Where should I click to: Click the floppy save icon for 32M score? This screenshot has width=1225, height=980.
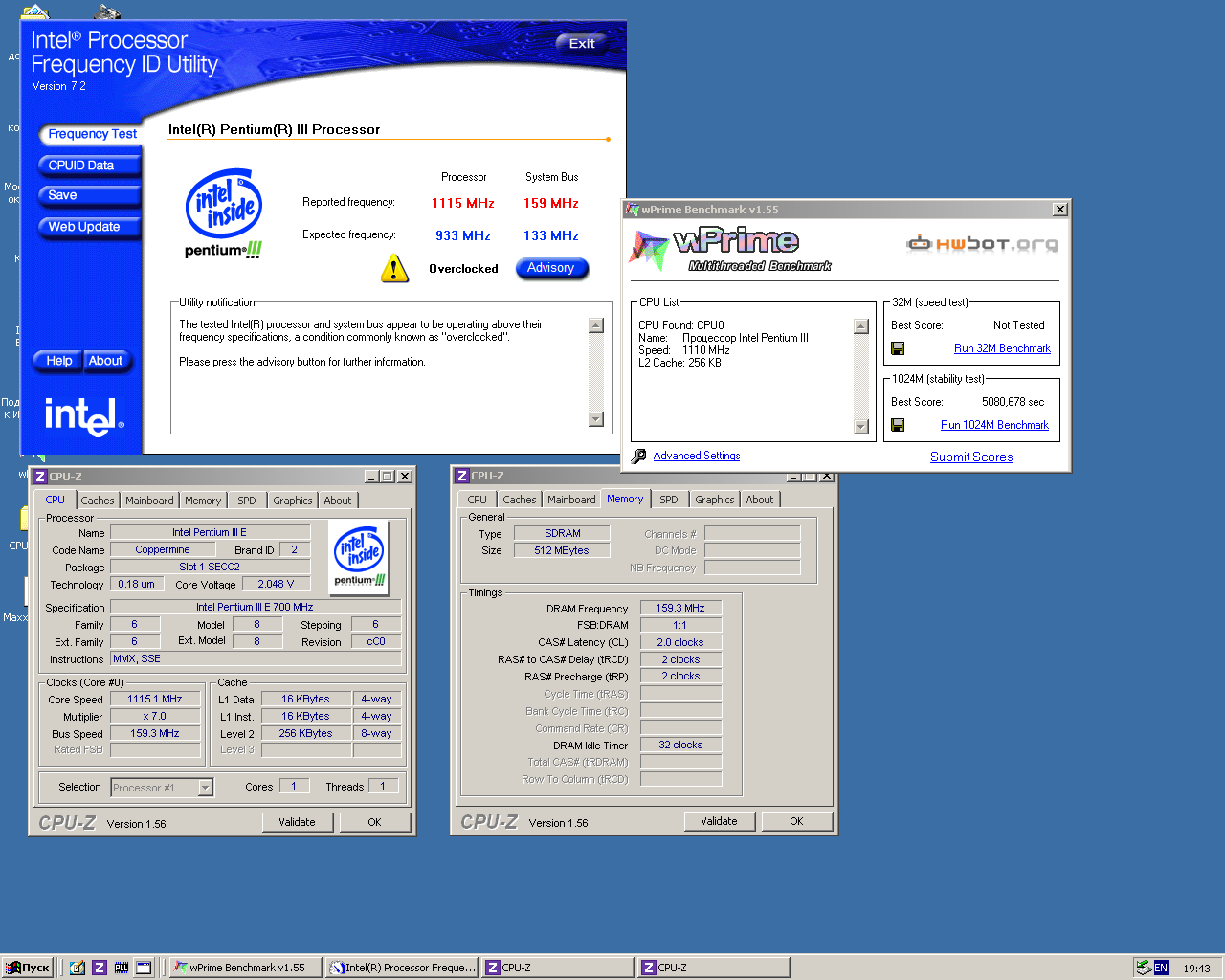click(x=898, y=348)
